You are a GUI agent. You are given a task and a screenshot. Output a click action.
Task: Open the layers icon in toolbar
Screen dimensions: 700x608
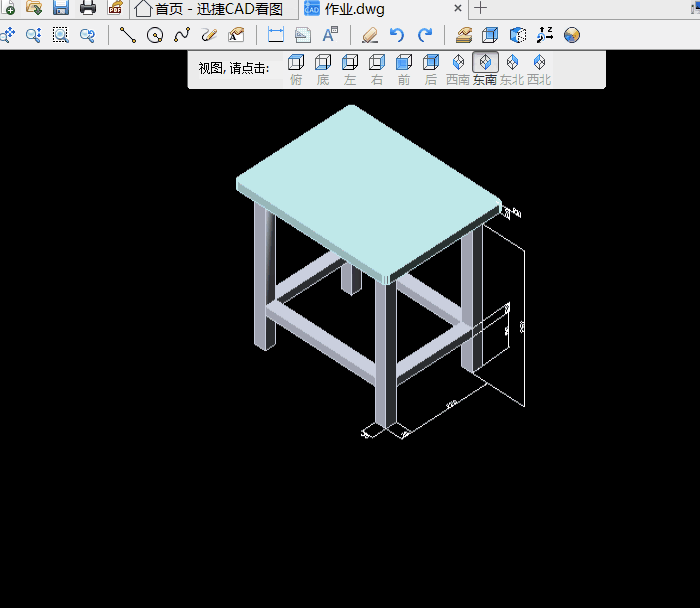(463, 35)
